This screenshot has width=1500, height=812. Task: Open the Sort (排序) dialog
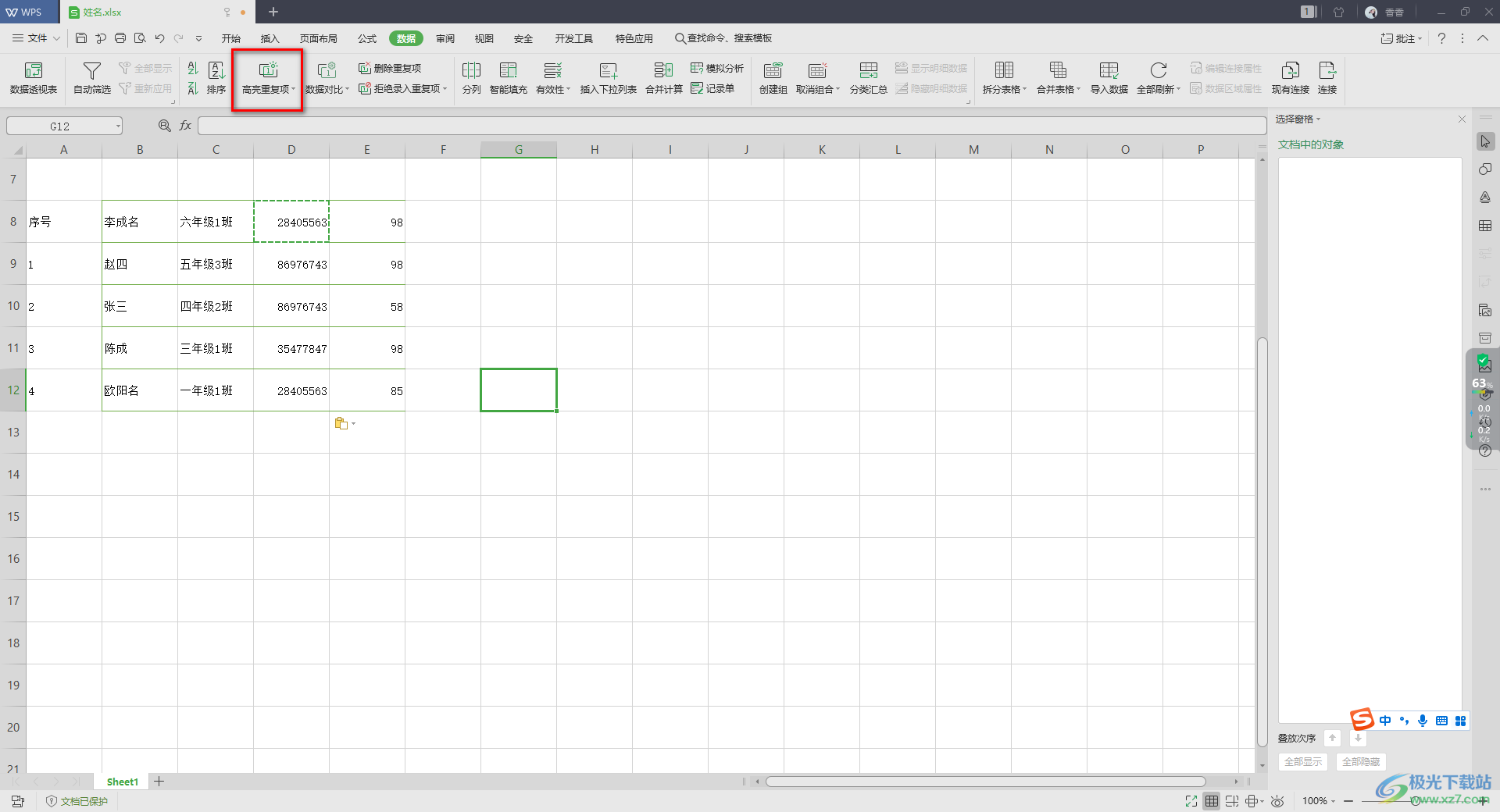pyautogui.click(x=216, y=78)
